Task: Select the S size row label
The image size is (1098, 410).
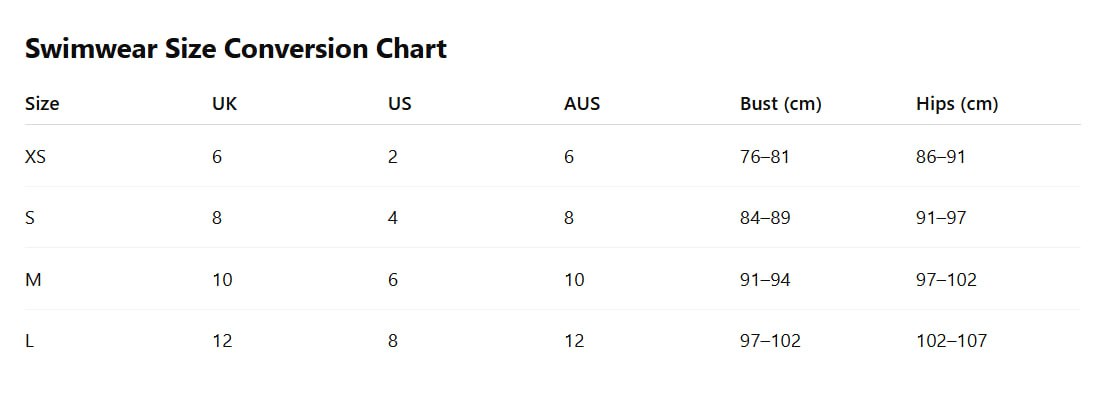Action: coord(30,218)
